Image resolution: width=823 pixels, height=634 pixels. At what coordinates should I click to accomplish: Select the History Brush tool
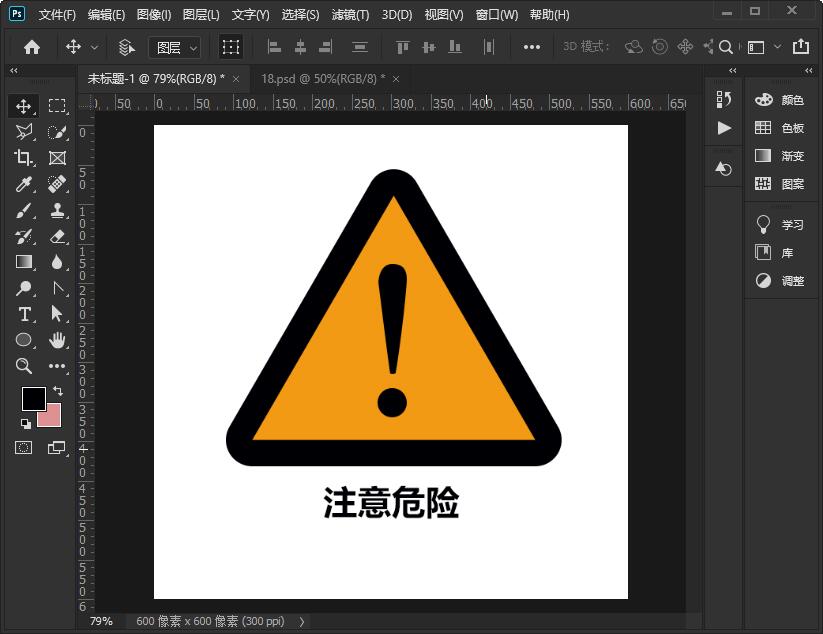(x=23, y=236)
